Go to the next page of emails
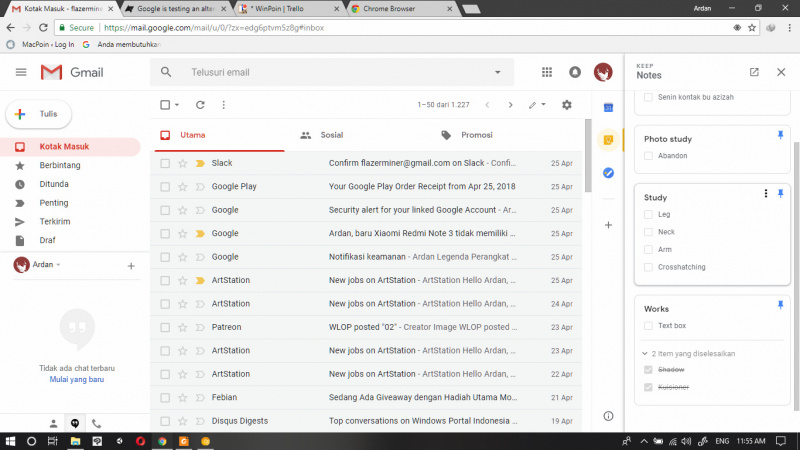The width and height of the screenshot is (800, 450). coord(510,105)
